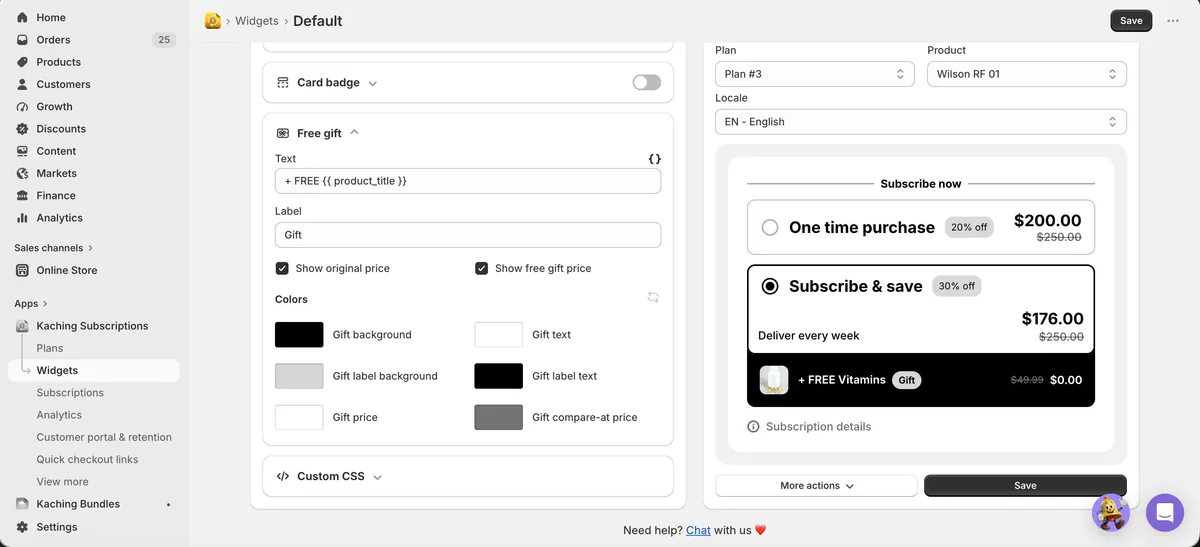Open the More actions dropdown
The height and width of the screenshot is (547, 1200).
(x=816, y=486)
